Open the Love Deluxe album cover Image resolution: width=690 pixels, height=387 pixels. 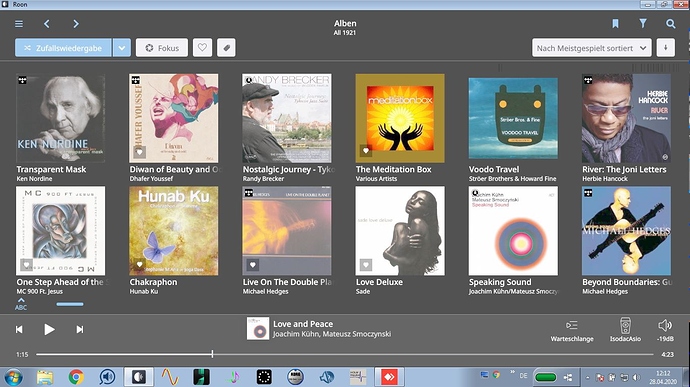[400, 231]
